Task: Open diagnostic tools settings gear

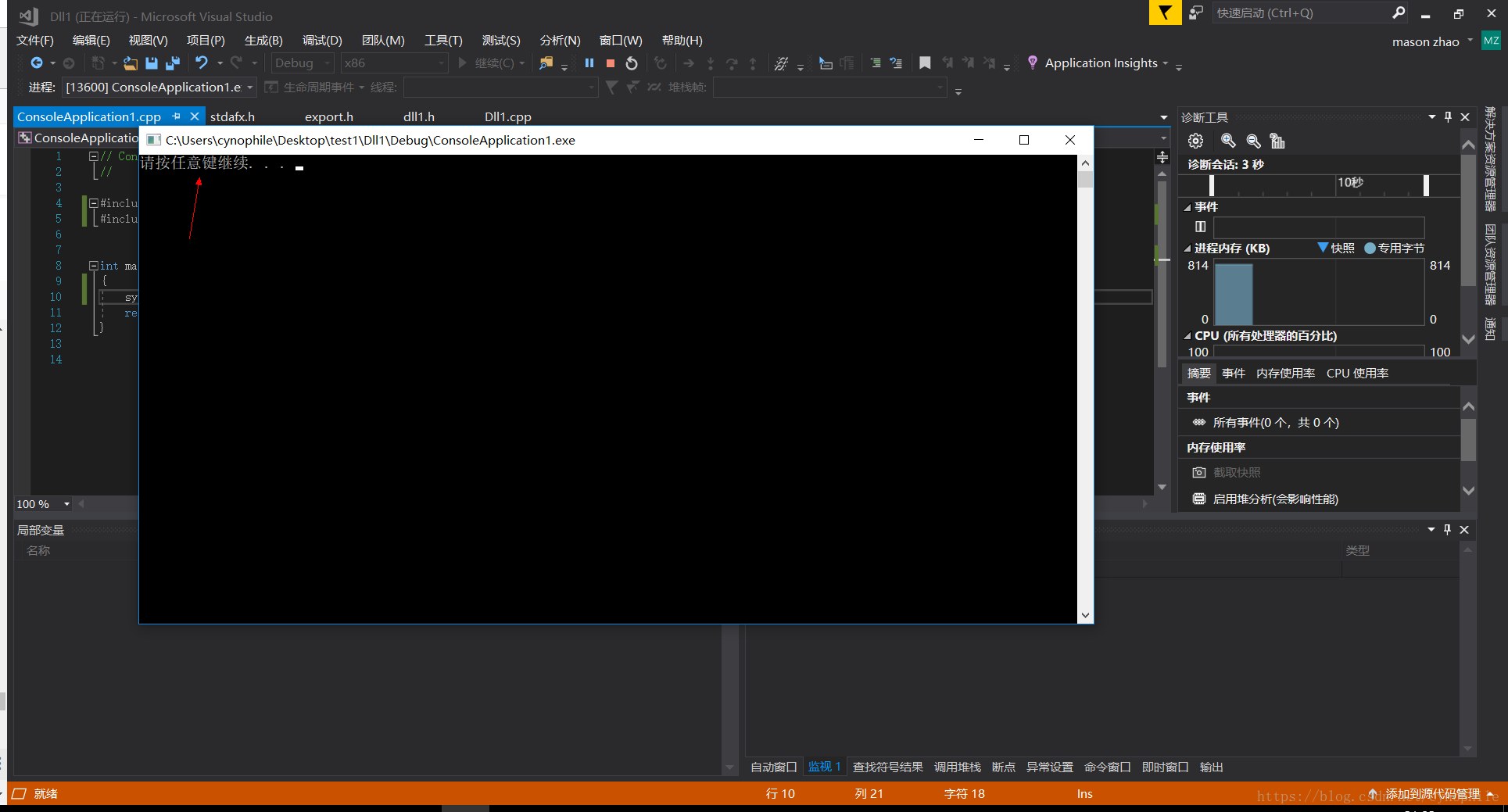Action: point(1195,141)
